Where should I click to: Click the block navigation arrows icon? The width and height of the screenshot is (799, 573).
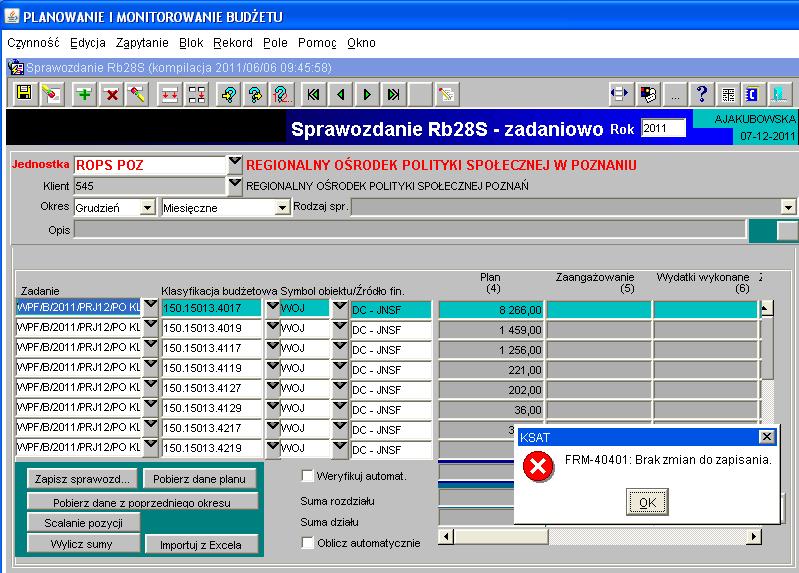(620, 94)
